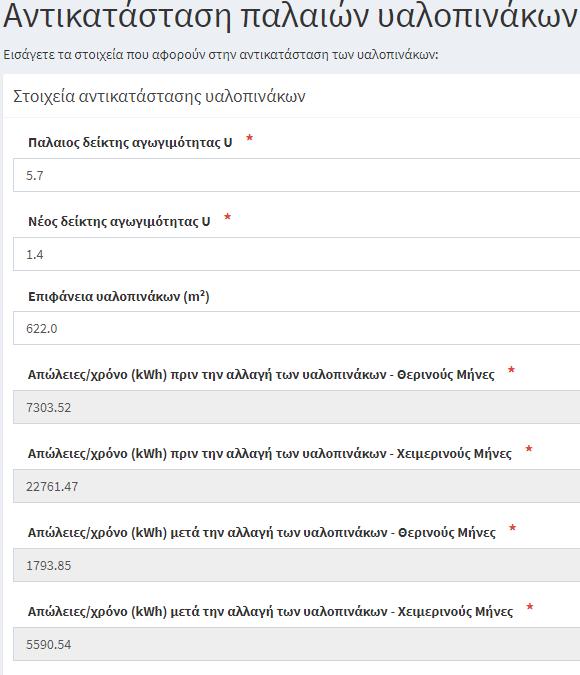Click the page title 'Αντικατάσταση παλαιών υαλοπινάκων'
Screen dimensions: 580x675
[x=290, y=16]
